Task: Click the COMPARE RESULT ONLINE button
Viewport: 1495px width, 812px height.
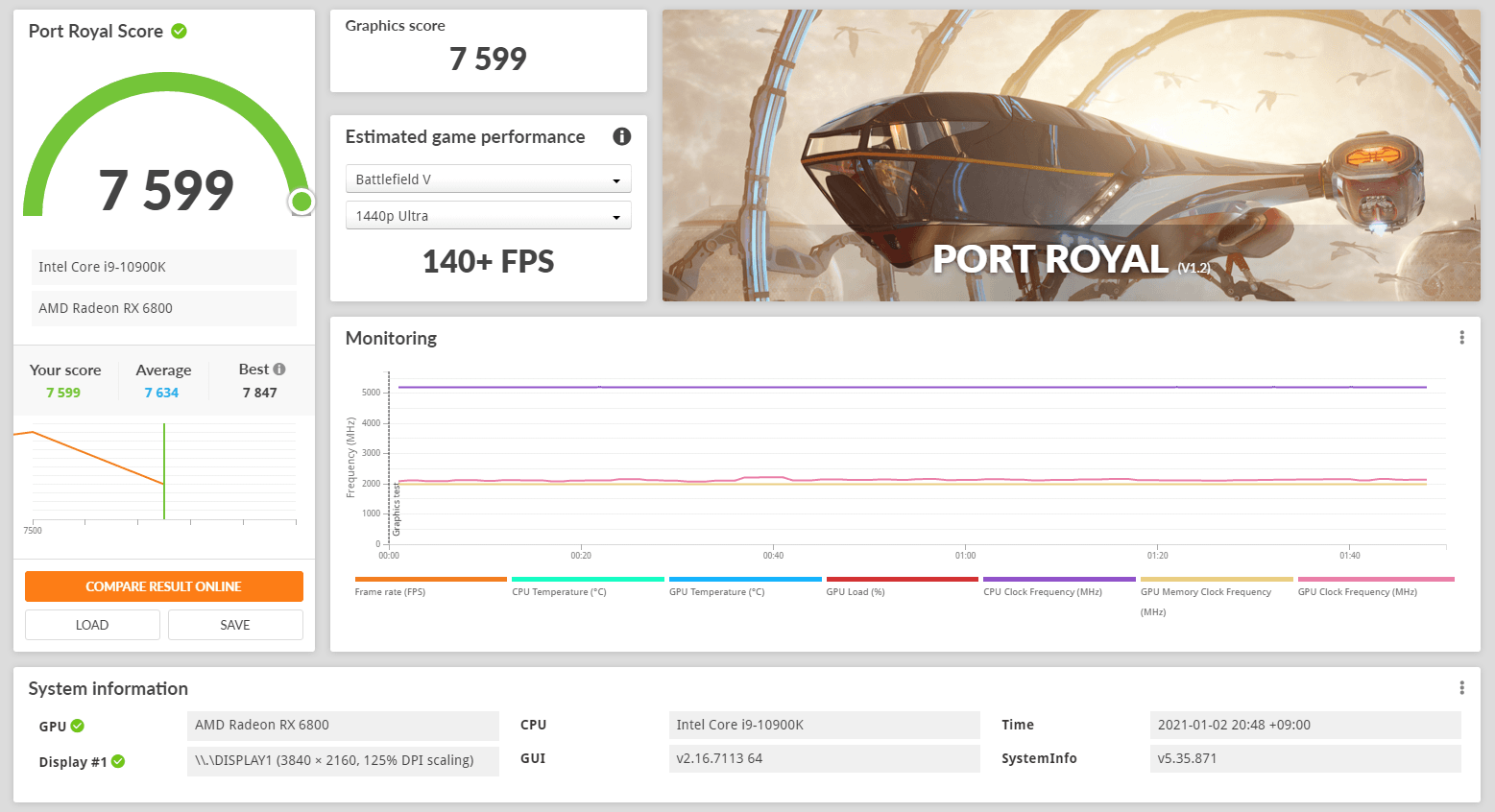Action: pyautogui.click(x=164, y=586)
